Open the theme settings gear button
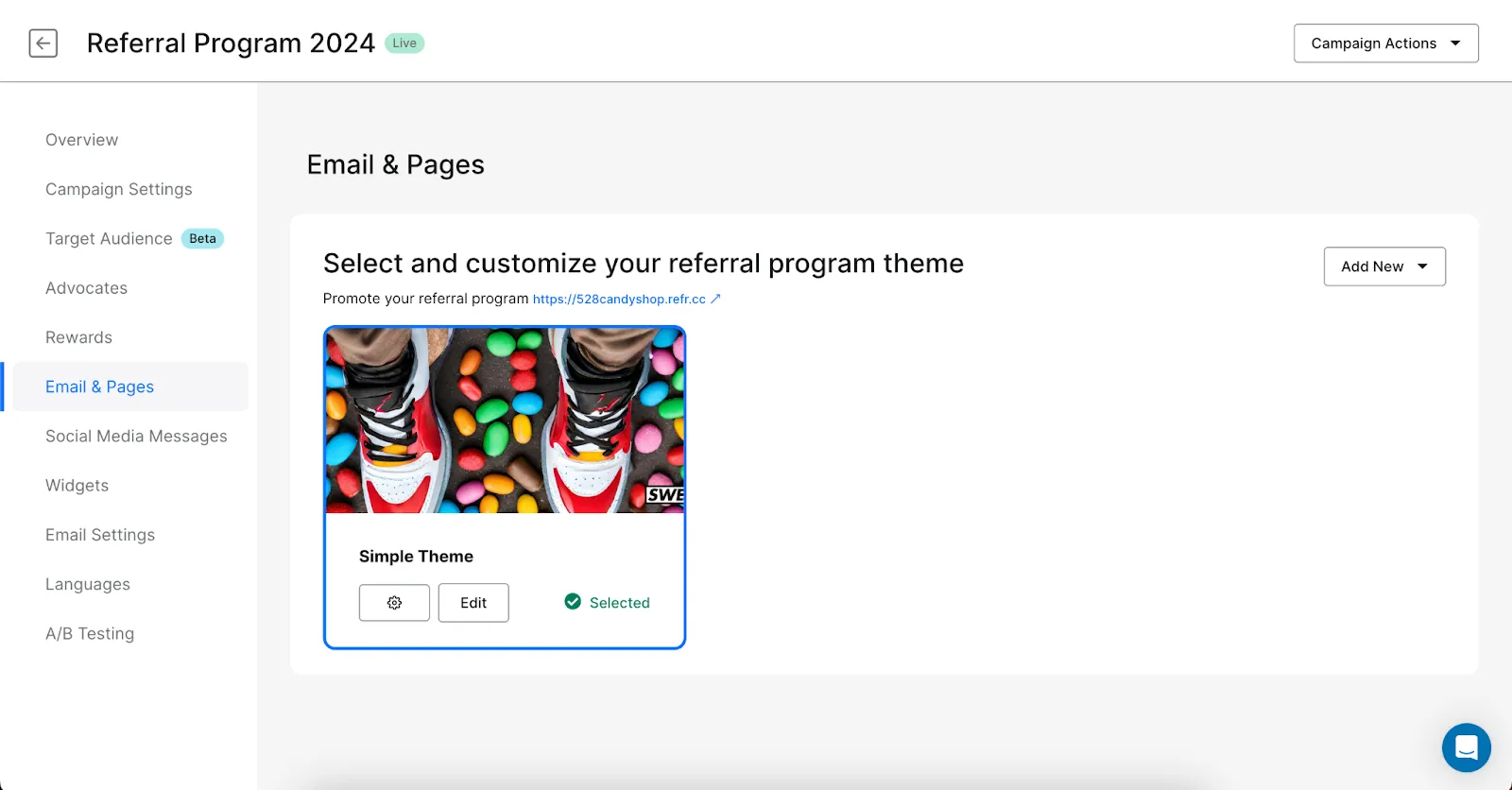The image size is (1512, 790). click(394, 603)
